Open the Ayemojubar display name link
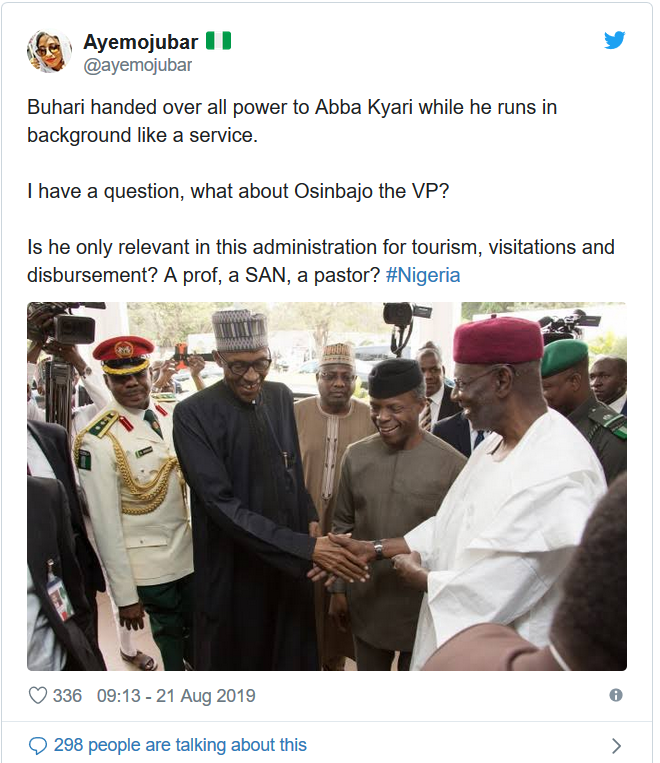Viewport: 660px width, 763px height. 140,42
